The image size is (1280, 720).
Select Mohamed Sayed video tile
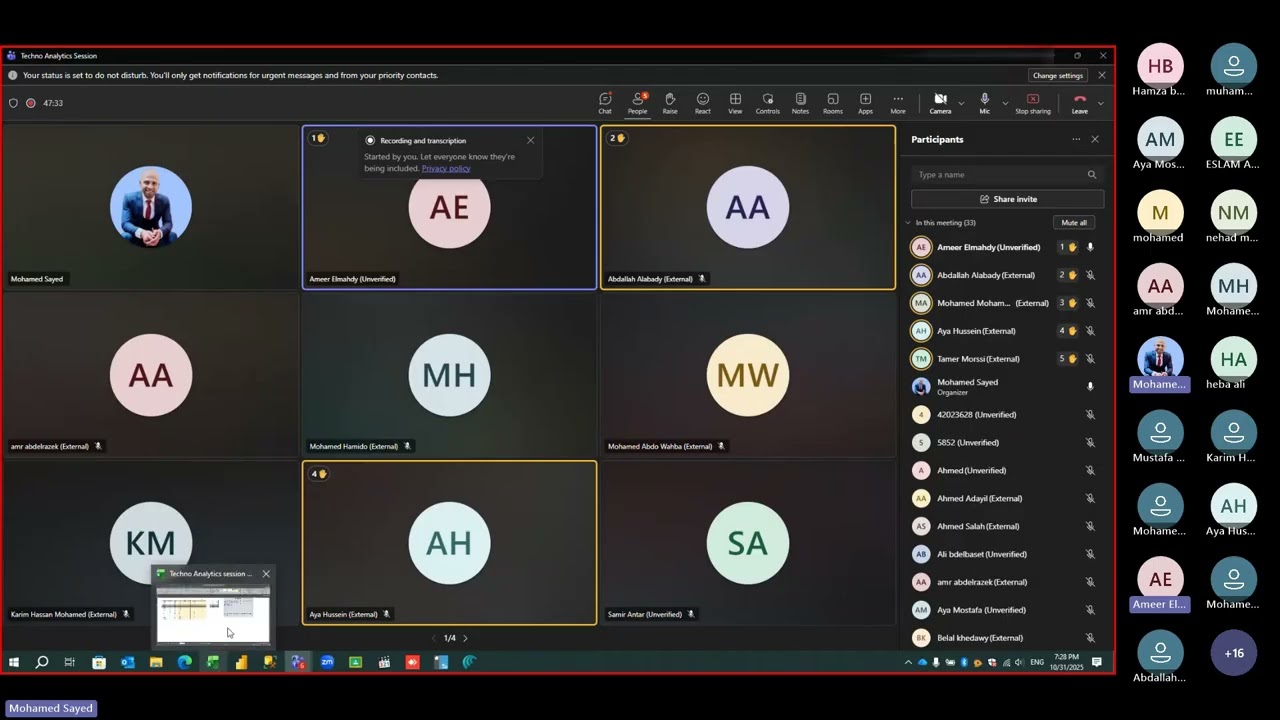point(151,207)
